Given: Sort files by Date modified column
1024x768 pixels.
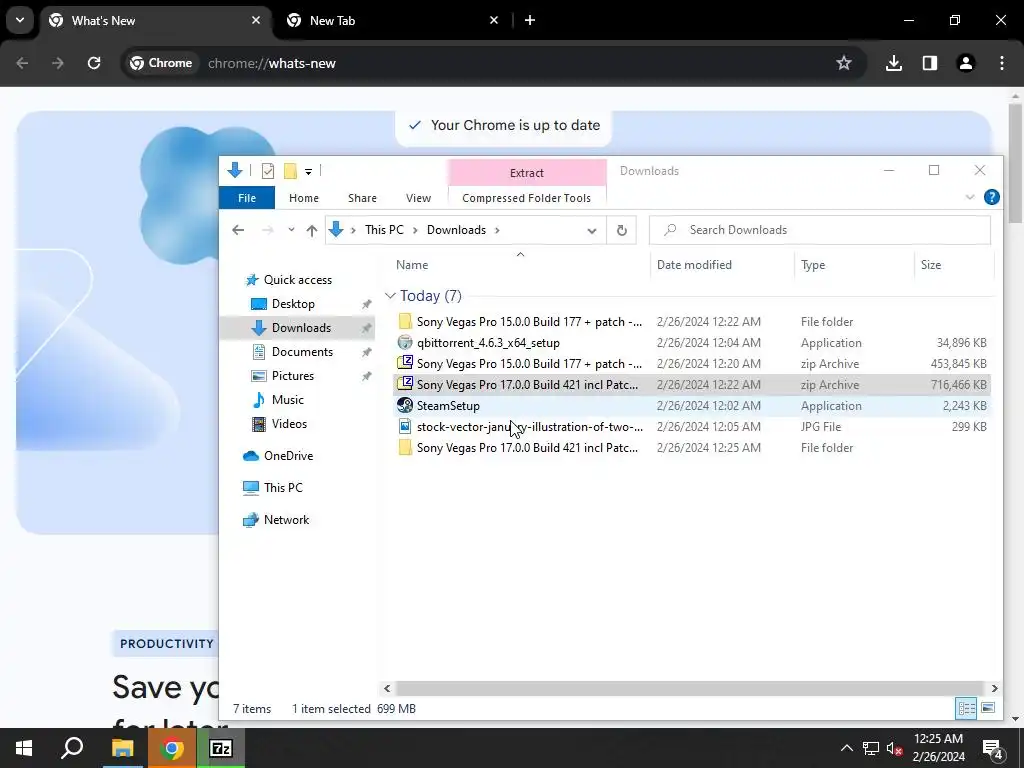Looking at the screenshot, I should click(694, 265).
